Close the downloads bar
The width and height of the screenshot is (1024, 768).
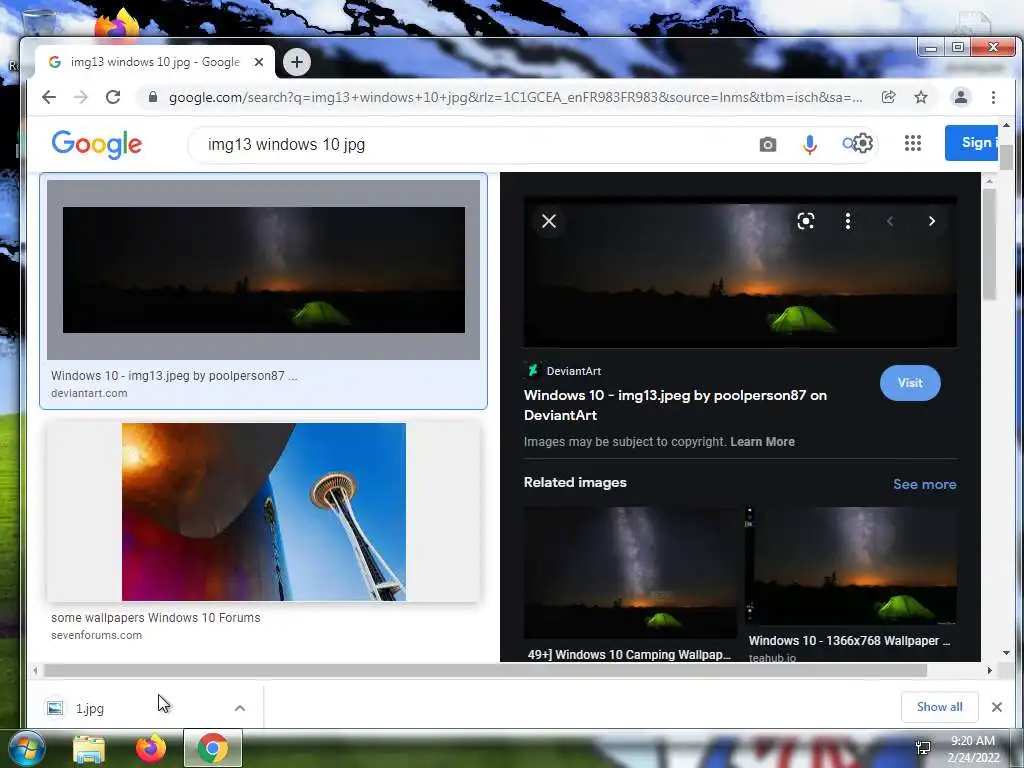[997, 707]
